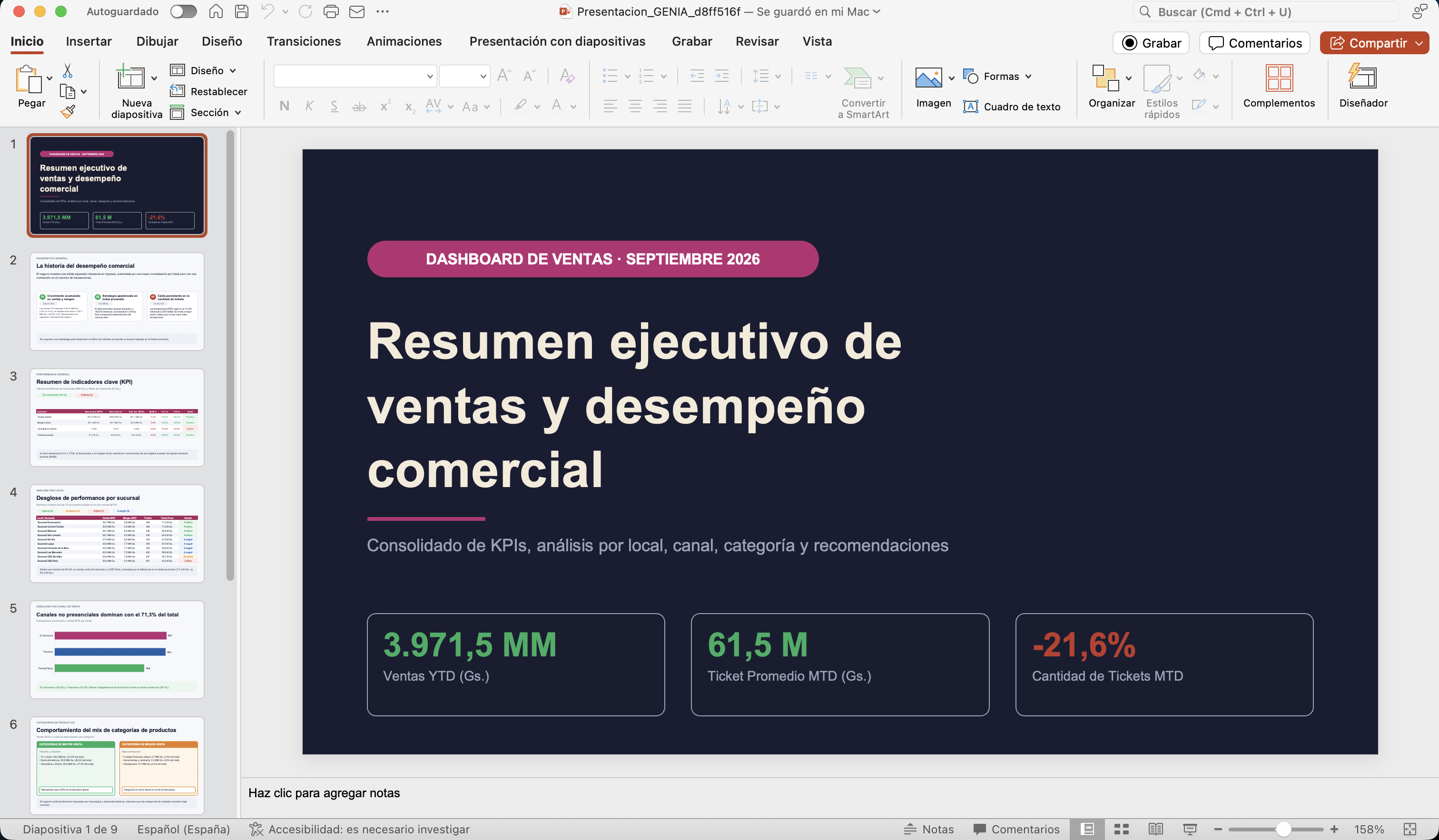The width and height of the screenshot is (1439, 840).
Task: Open the file name title dropdown chevron
Action: (877, 11)
